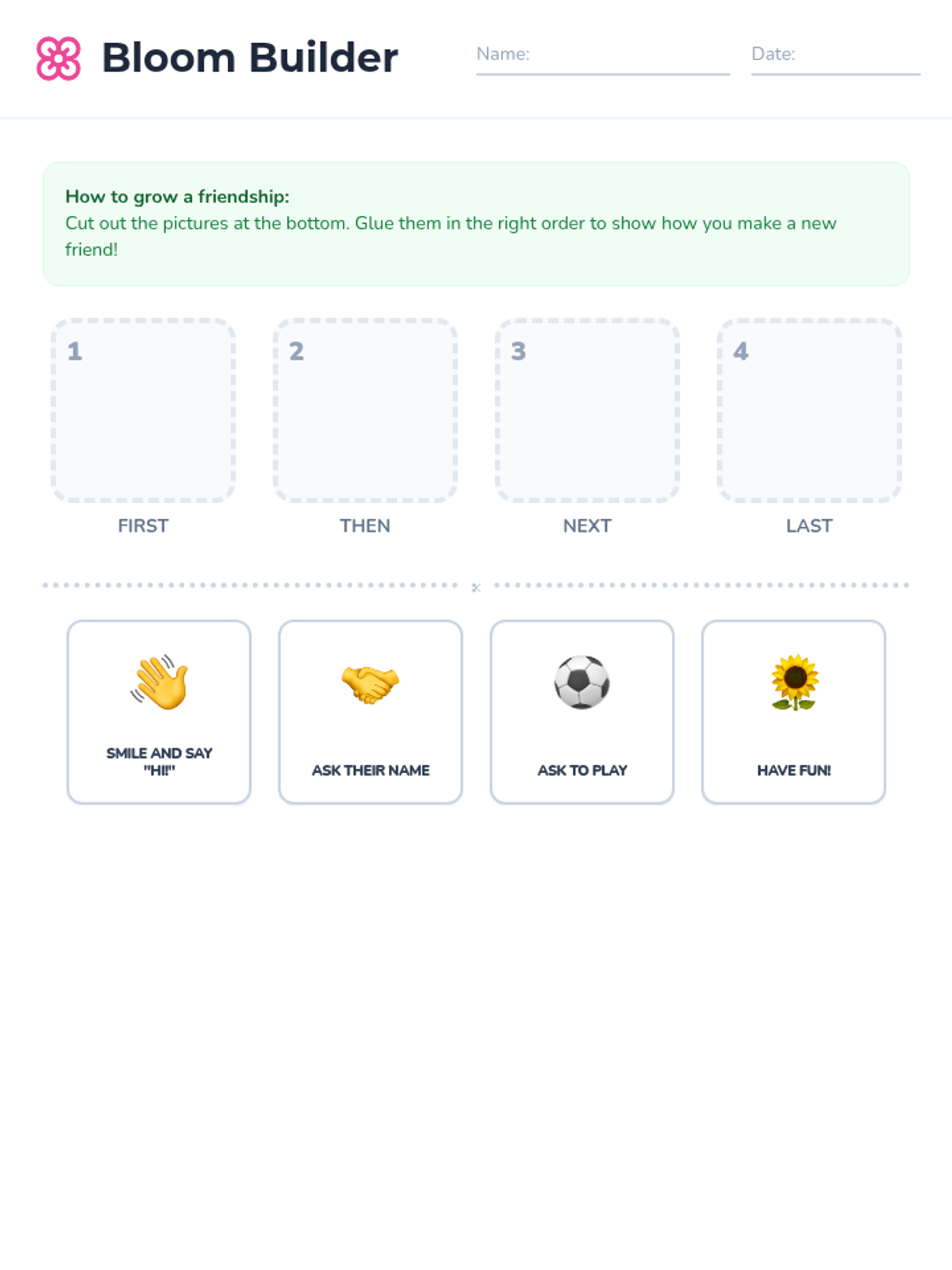The height and width of the screenshot is (1270, 952).
Task: Select the handshake emoji
Action: click(x=370, y=683)
